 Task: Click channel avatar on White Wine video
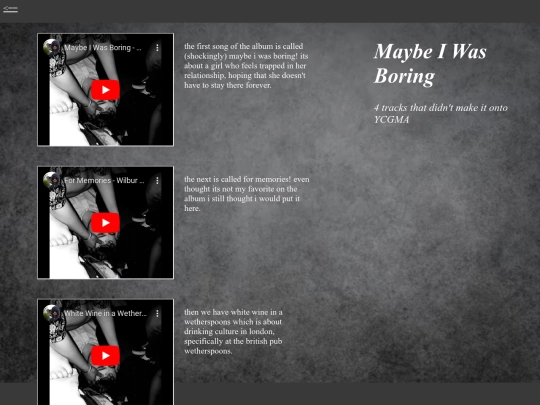point(52,313)
